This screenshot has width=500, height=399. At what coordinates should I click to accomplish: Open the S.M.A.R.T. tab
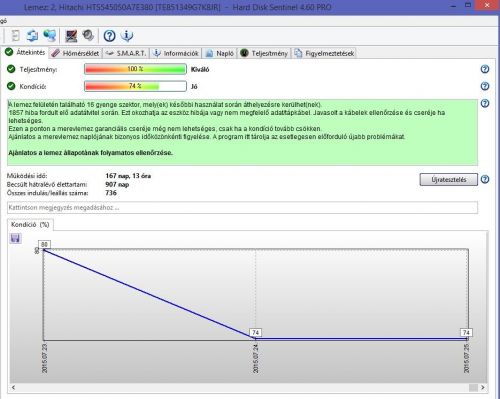pyautogui.click(x=126, y=53)
